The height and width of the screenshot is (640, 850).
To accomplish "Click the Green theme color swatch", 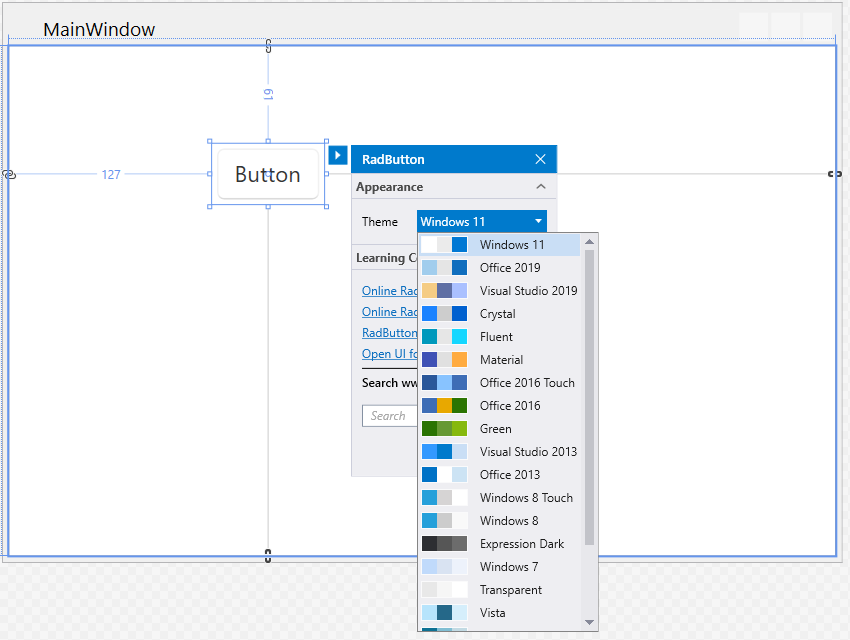I will point(445,429).
